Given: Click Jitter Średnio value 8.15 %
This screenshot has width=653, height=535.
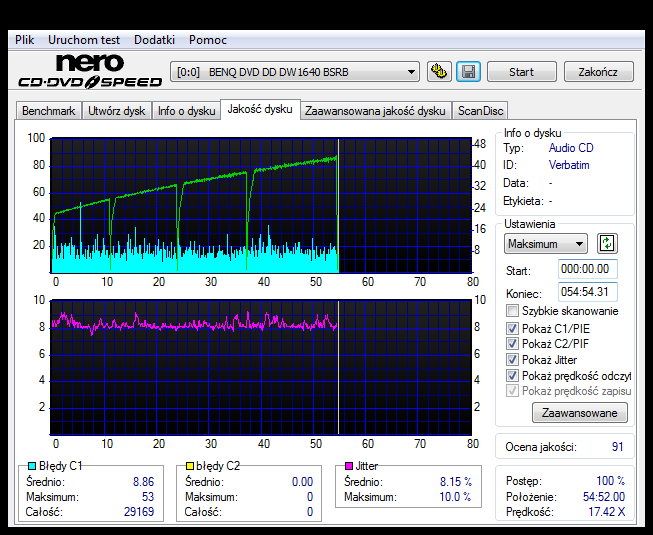Looking at the screenshot, I should tap(456, 482).
